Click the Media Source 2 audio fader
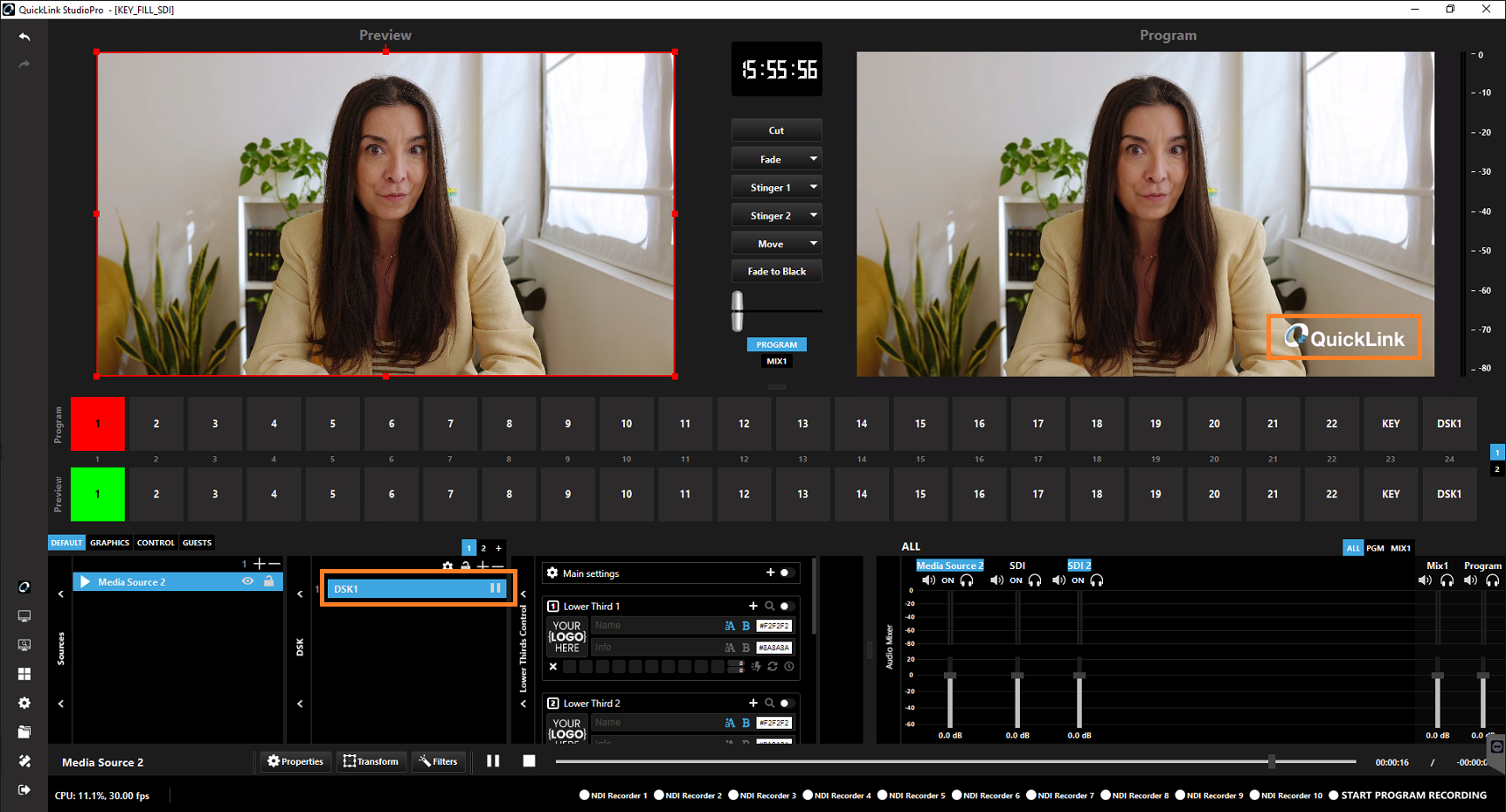This screenshot has width=1506, height=812. (950, 676)
